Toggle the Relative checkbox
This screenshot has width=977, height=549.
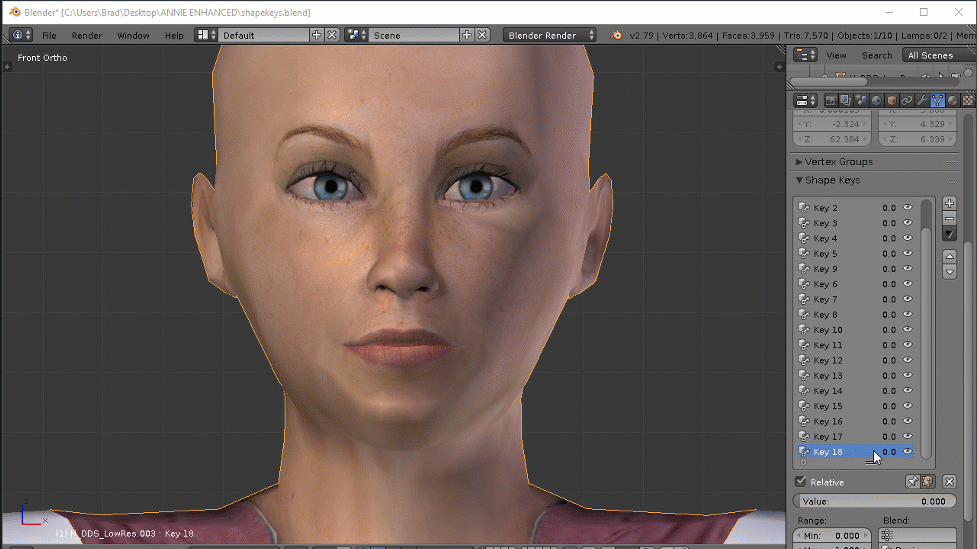coord(801,482)
